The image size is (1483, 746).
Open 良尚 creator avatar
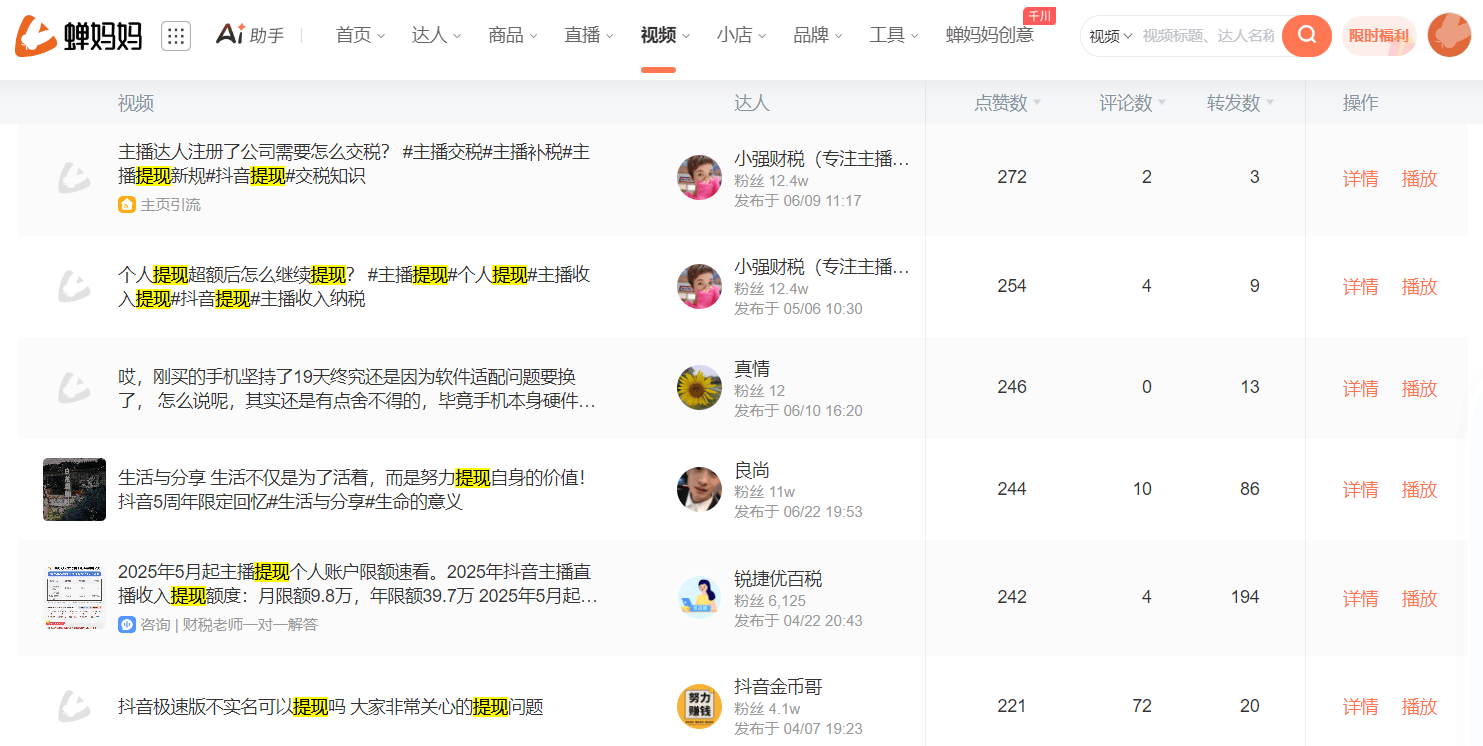(x=699, y=489)
